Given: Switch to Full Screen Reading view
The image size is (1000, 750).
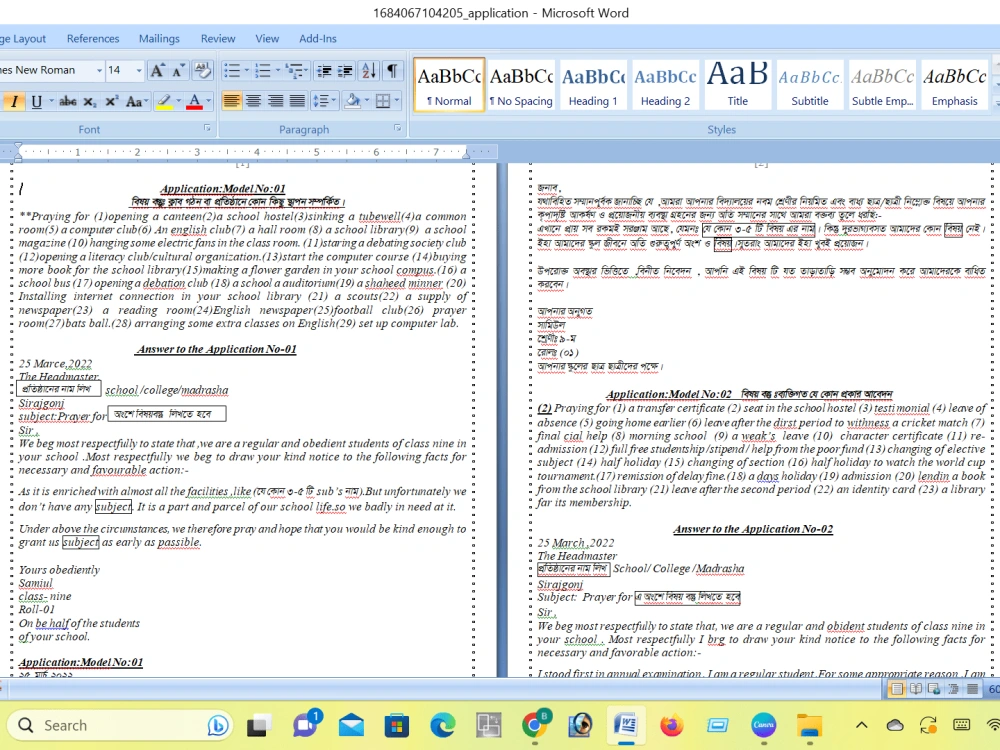Looking at the screenshot, I should [916, 689].
